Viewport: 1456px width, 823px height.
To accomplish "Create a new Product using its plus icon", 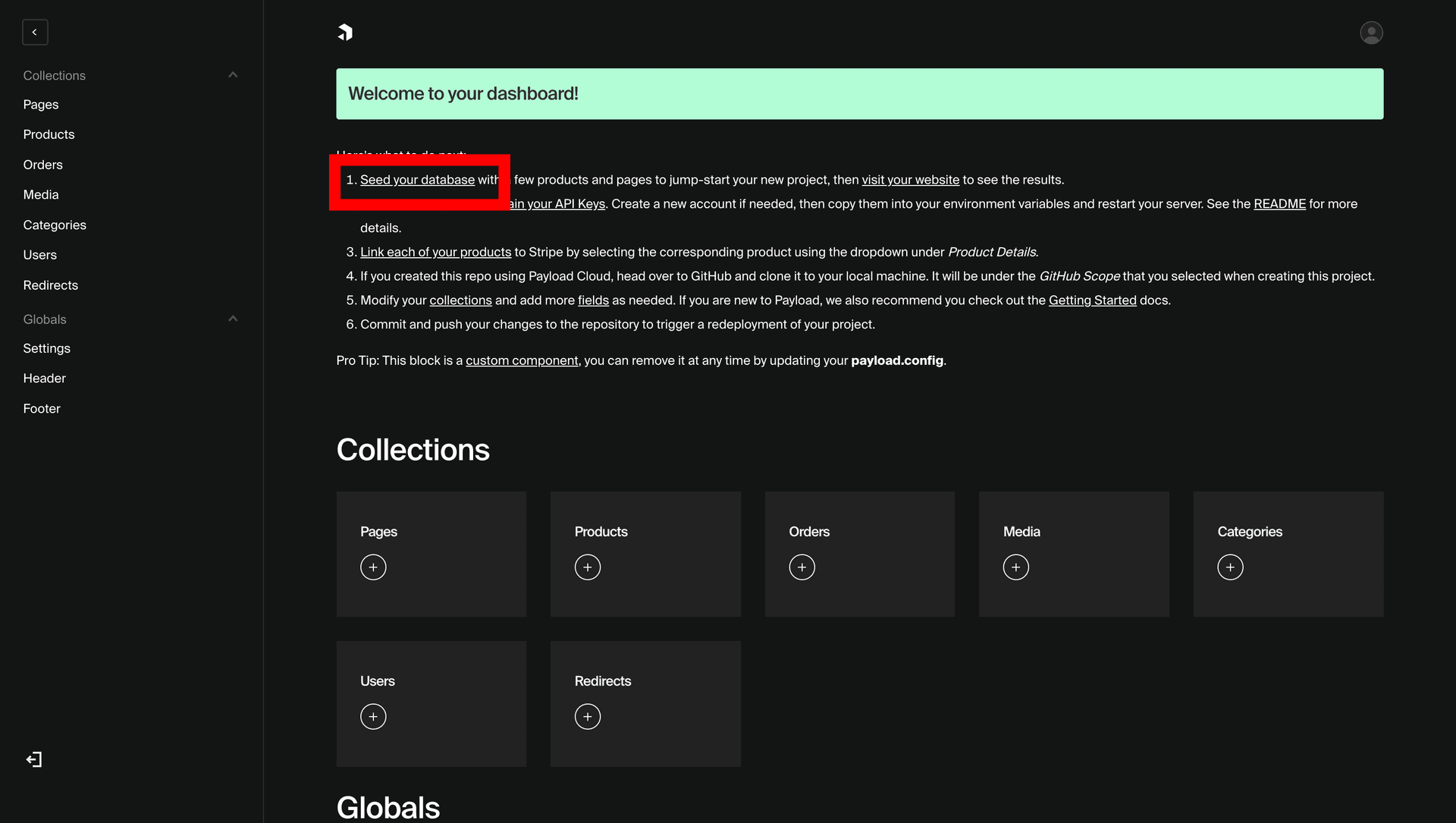I will pyautogui.click(x=588, y=567).
